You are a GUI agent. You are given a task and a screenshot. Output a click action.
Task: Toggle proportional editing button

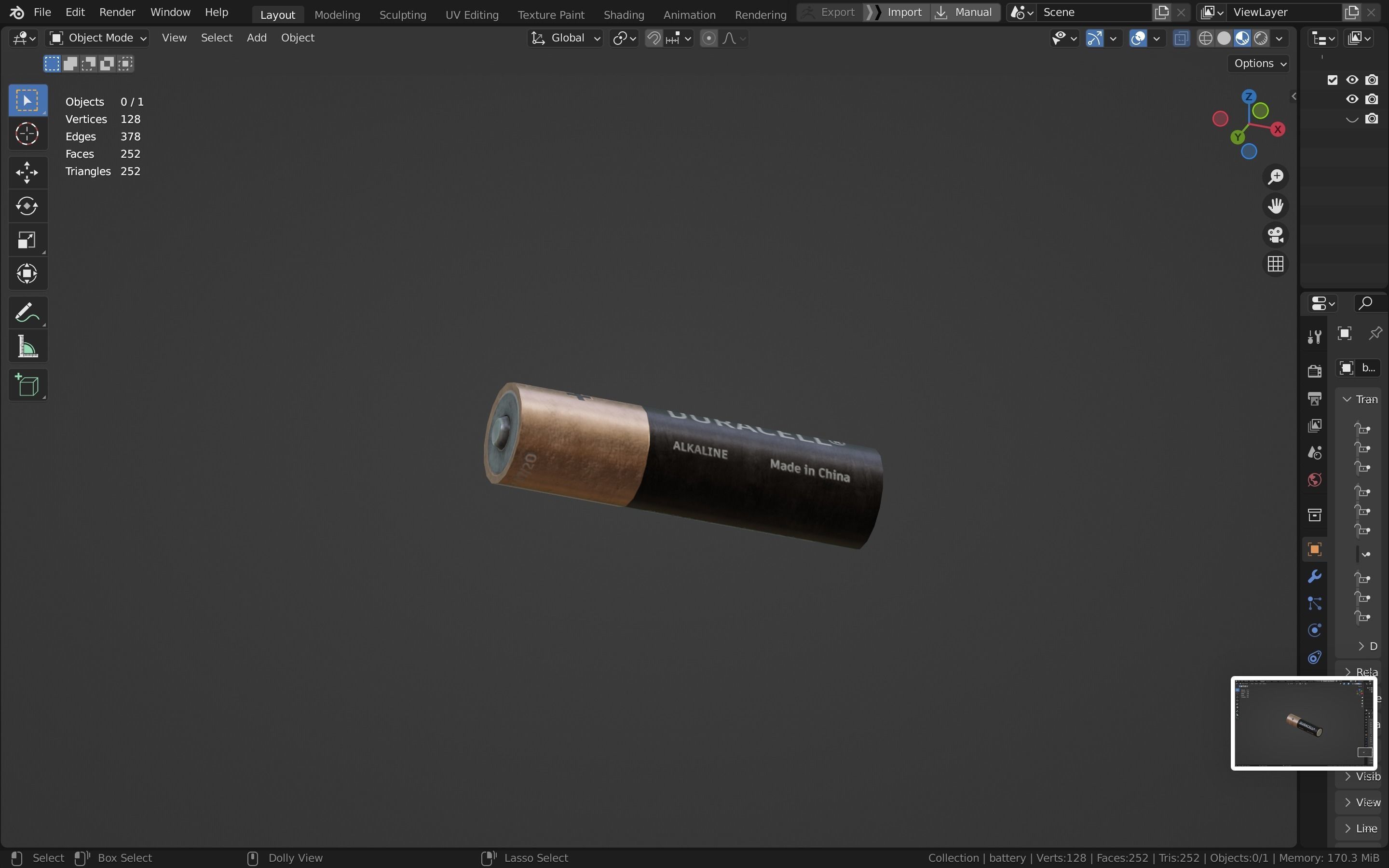(709, 39)
